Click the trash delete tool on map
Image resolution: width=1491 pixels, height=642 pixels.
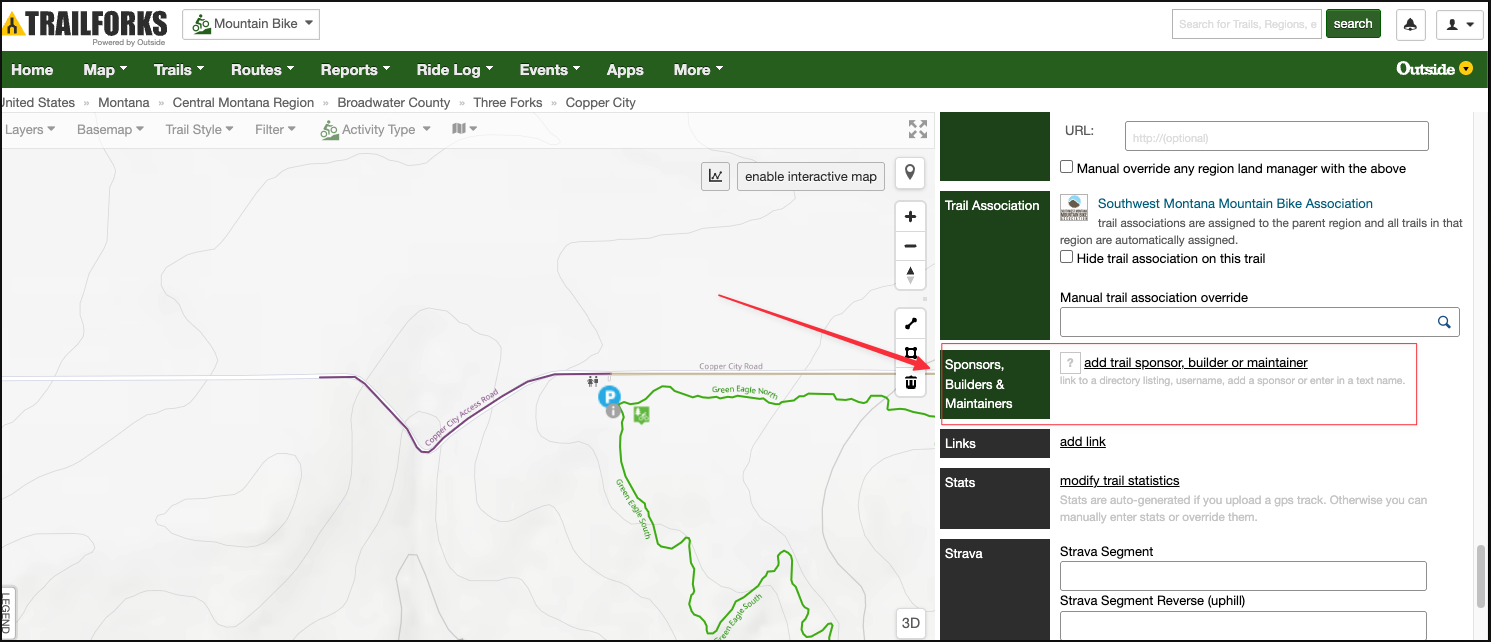click(x=910, y=382)
